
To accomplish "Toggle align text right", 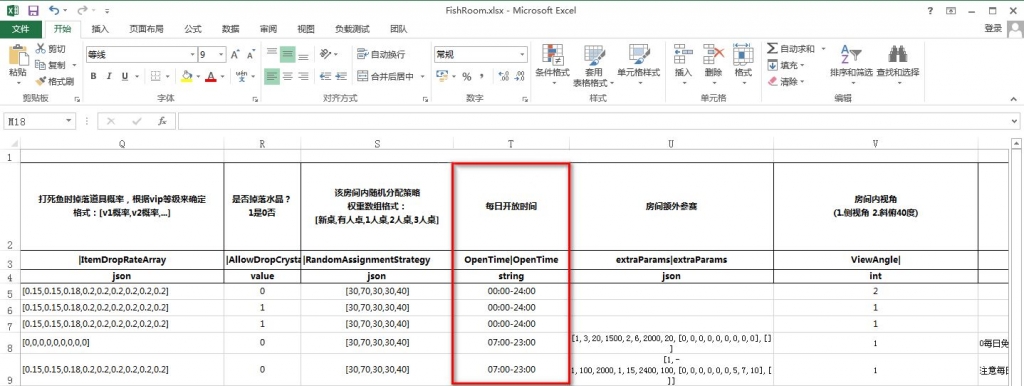I will point(303,76).
